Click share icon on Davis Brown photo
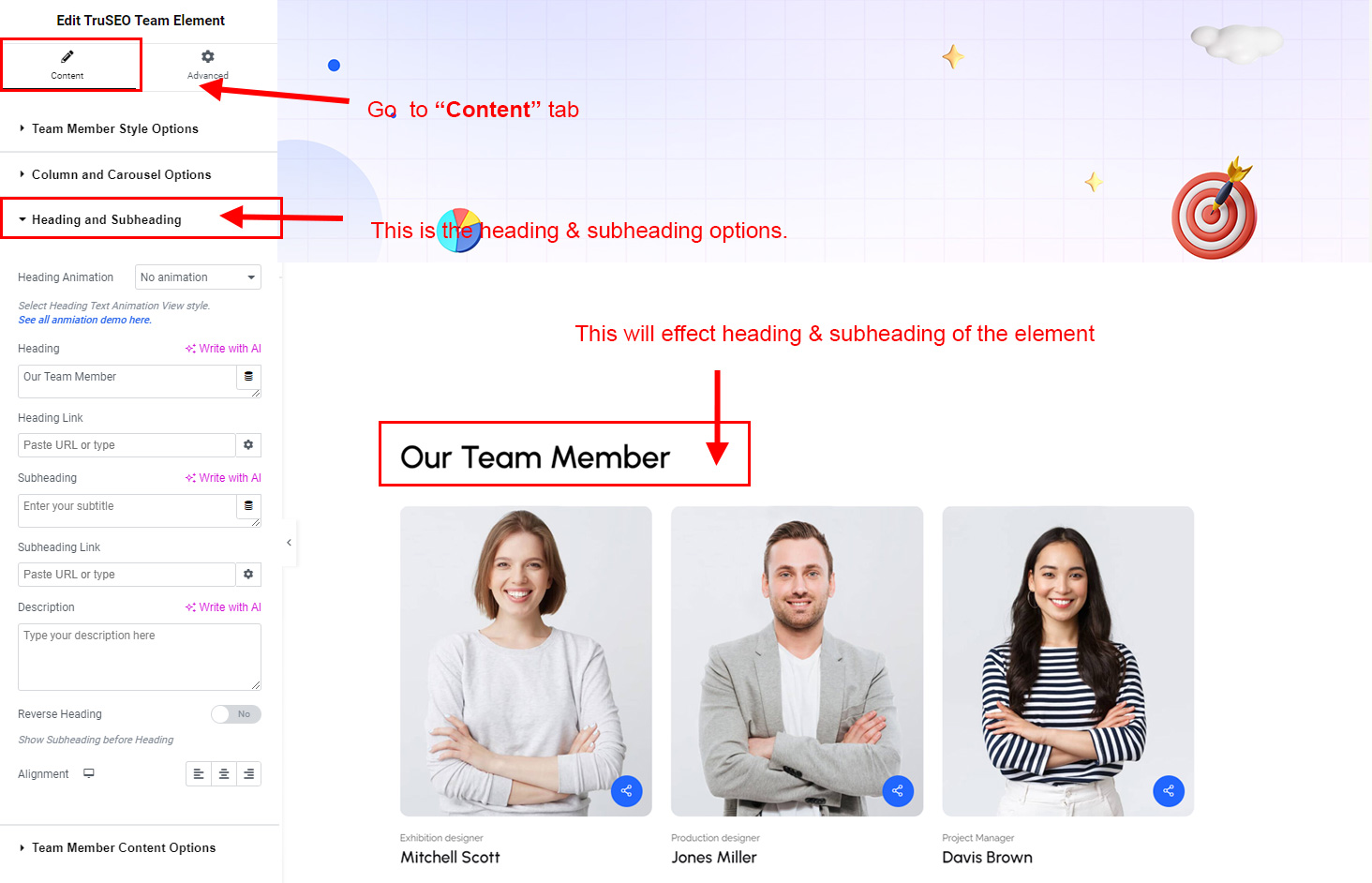This screenshot has width=1372, height=883. tap(1169, 791)
